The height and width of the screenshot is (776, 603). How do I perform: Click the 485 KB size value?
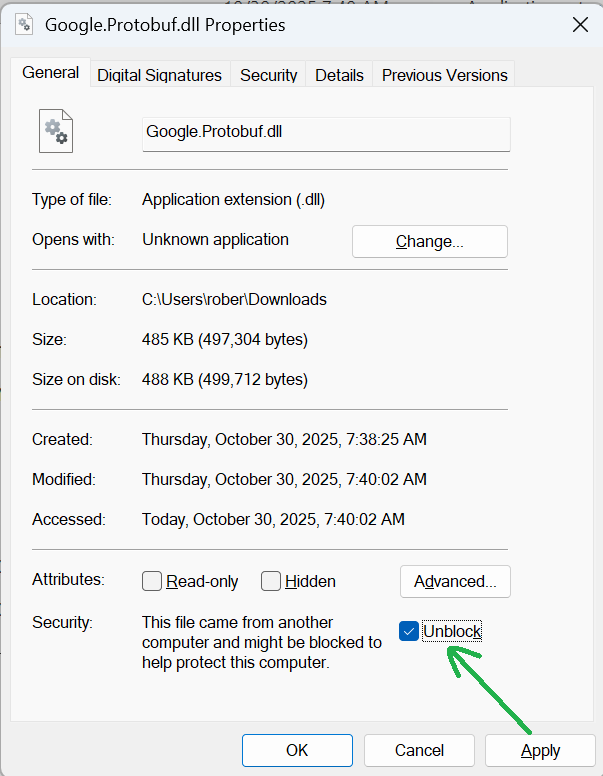225,340
